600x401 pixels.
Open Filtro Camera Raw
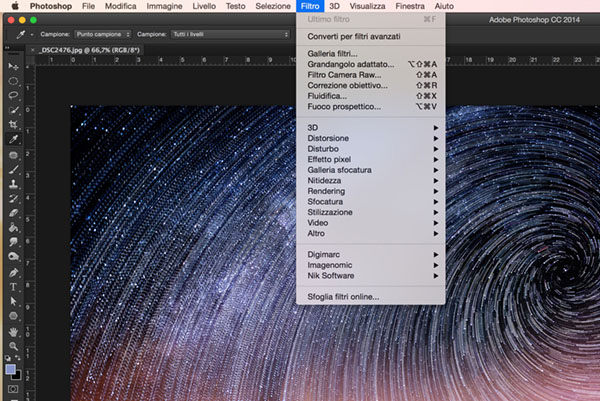click(371, 75)
